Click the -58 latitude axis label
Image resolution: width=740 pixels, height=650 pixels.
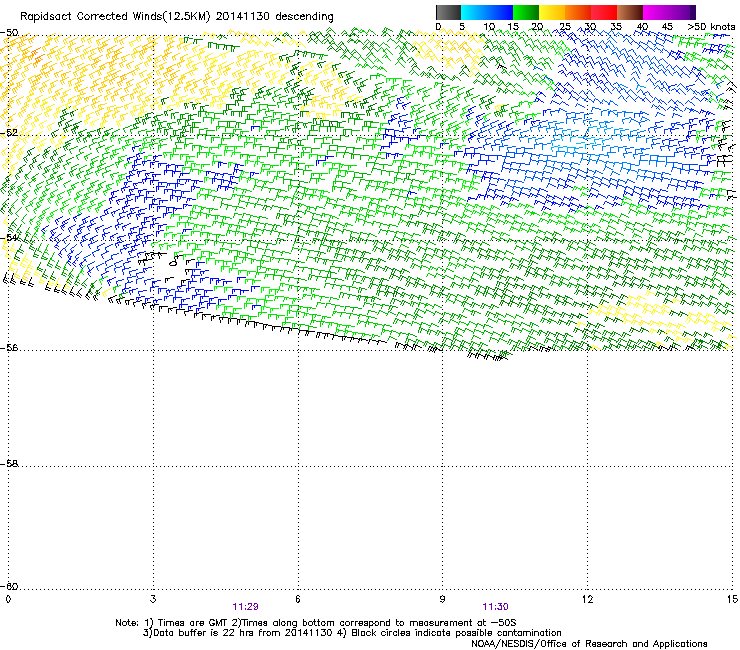click(9, 464)
